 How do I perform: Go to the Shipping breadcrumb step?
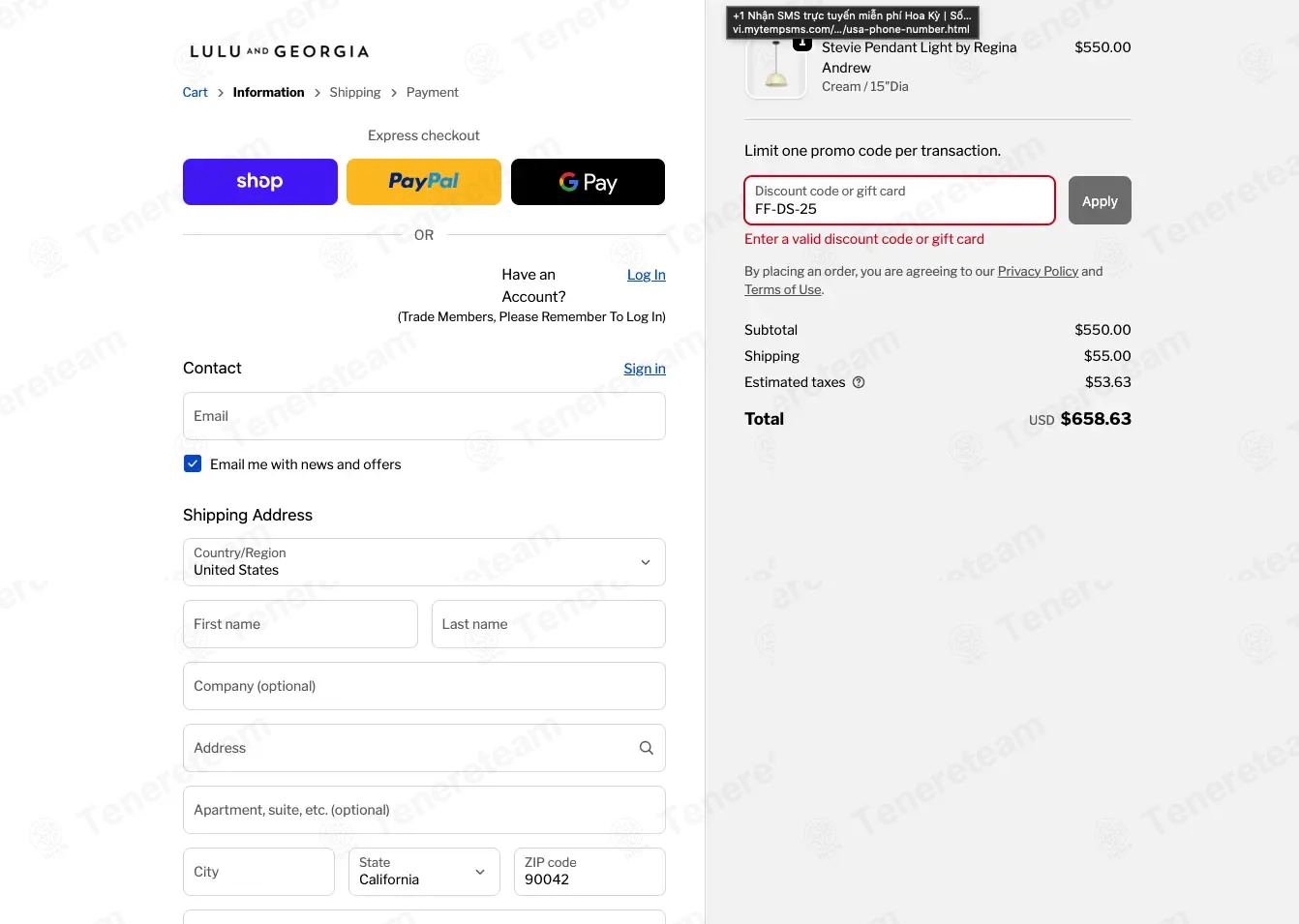pos(354,92)
